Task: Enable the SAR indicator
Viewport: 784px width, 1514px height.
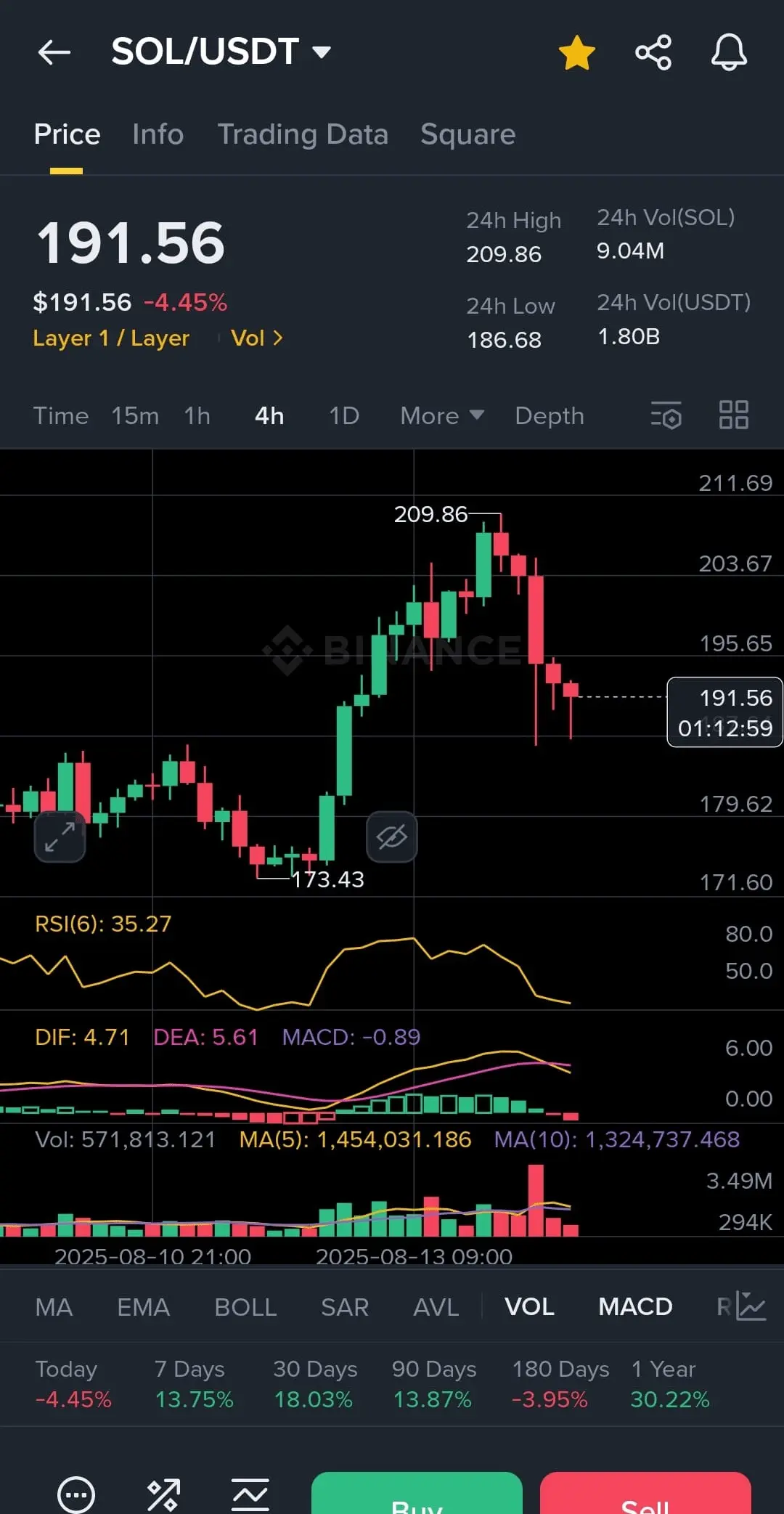Action: [x=345, y=1307]
